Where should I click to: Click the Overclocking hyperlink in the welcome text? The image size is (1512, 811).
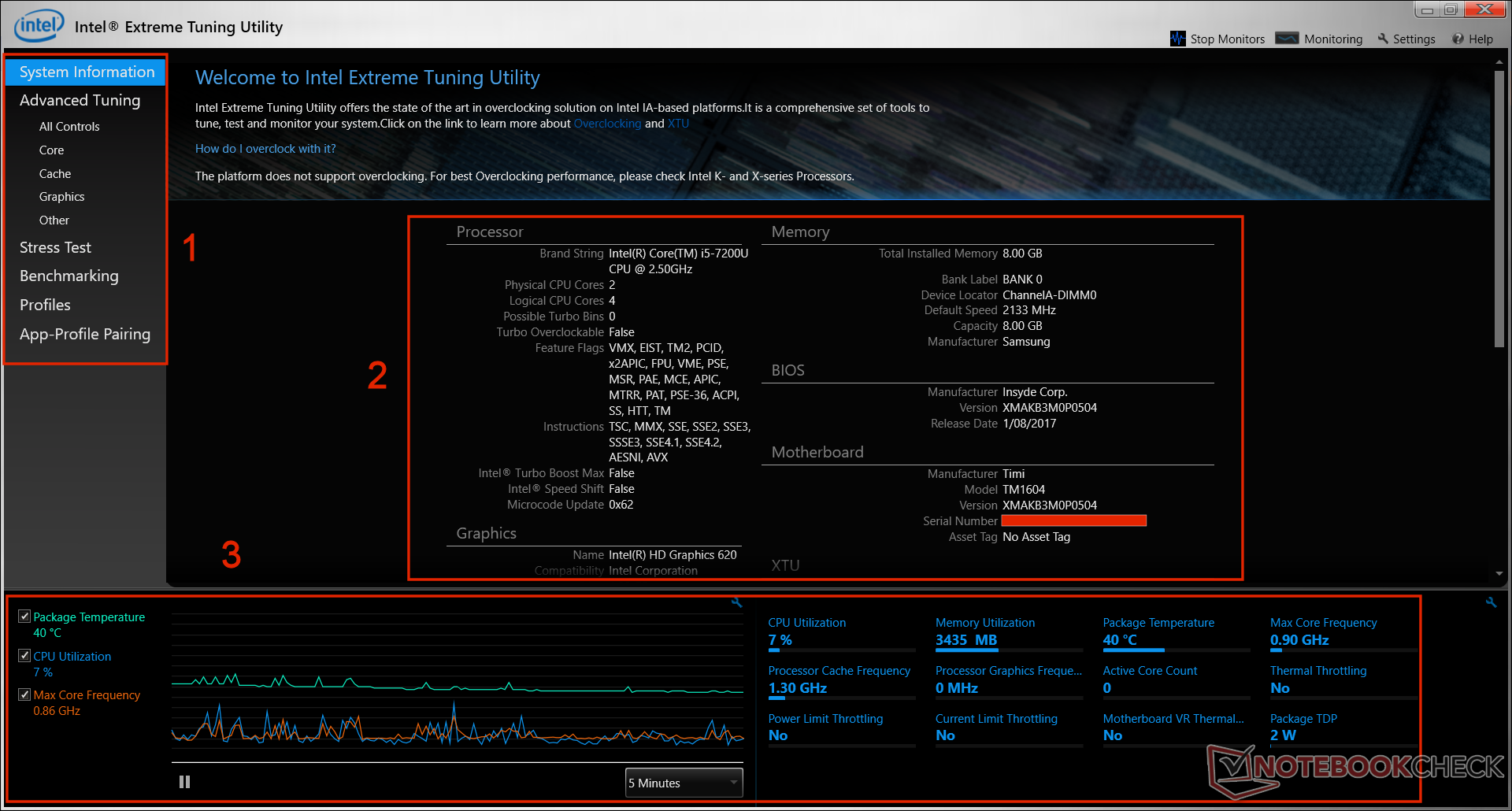click(607, 124)
